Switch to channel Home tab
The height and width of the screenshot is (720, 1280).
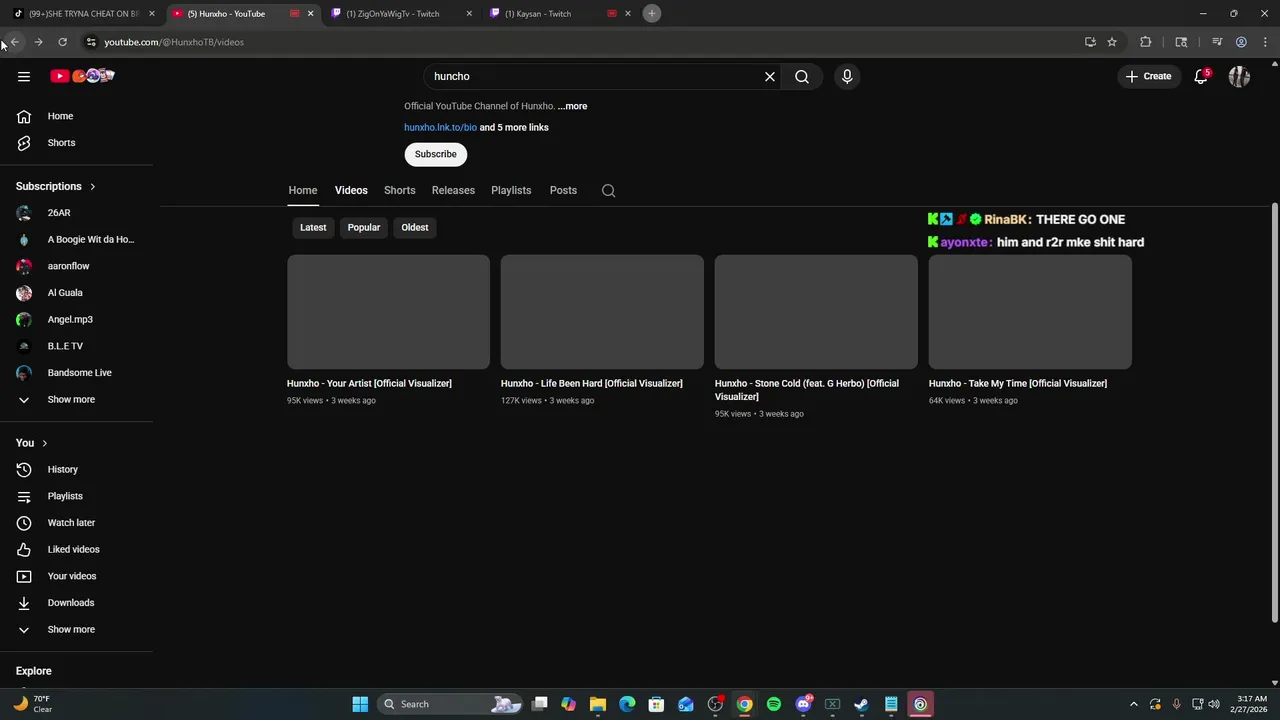(303, 190)
